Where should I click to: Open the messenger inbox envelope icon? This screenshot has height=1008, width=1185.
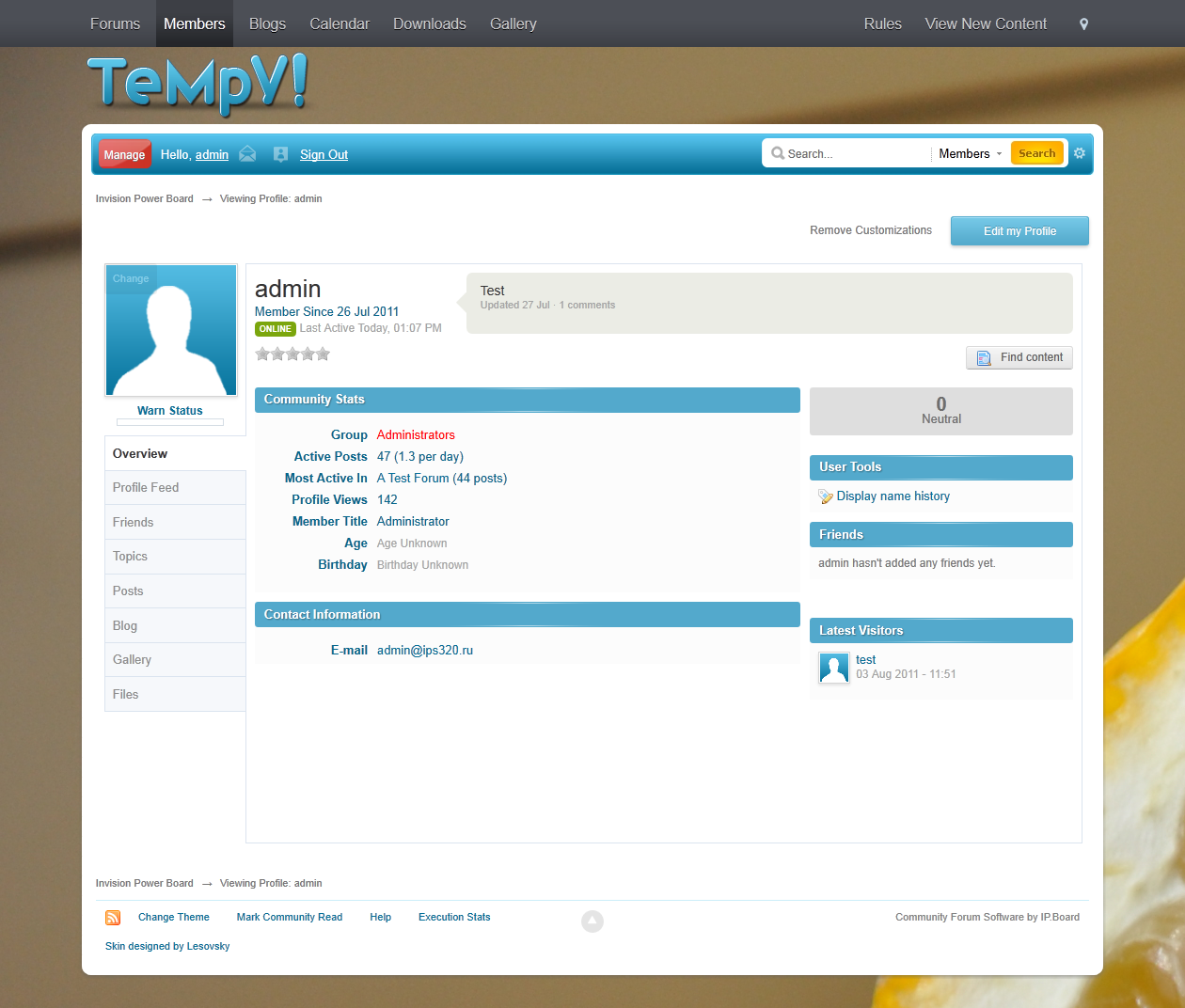pos(247,154)
